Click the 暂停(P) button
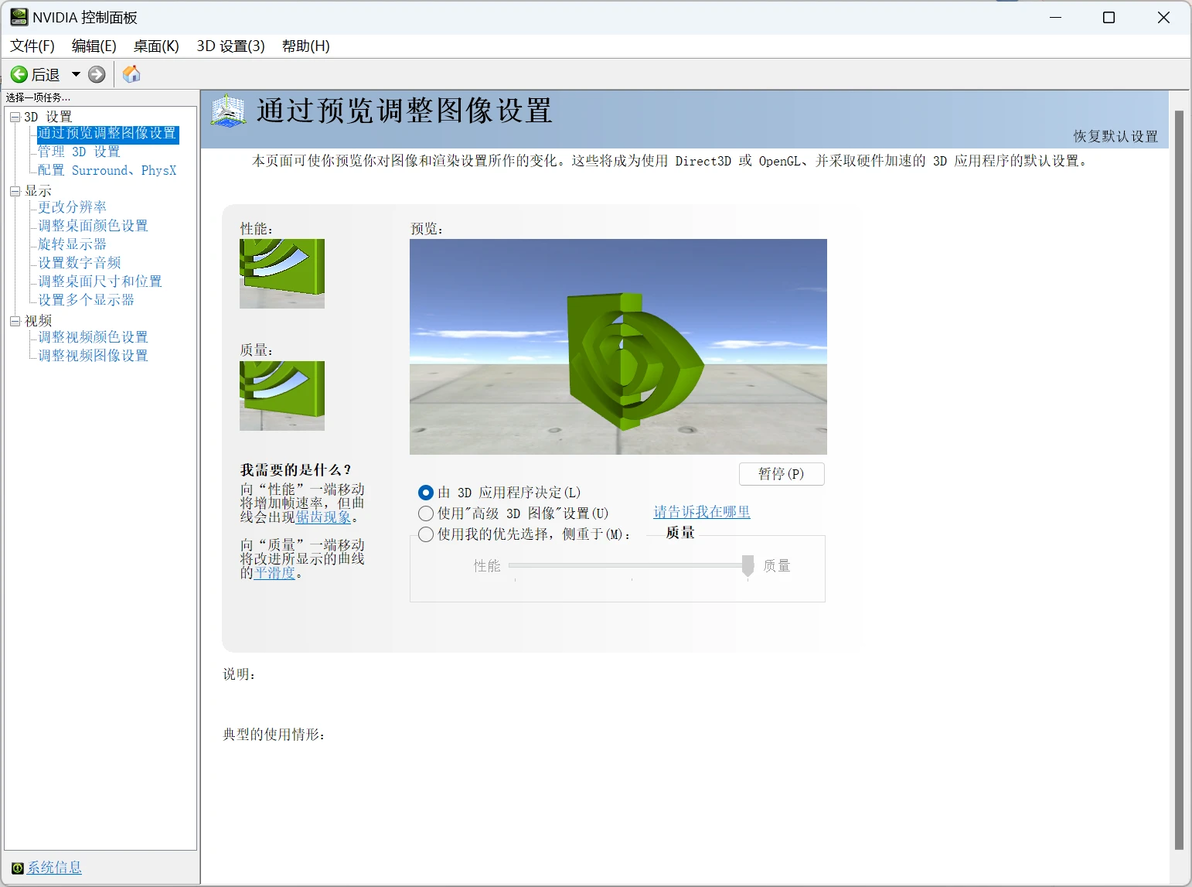Screen dimensions: 1192x887 click(781, 474)
